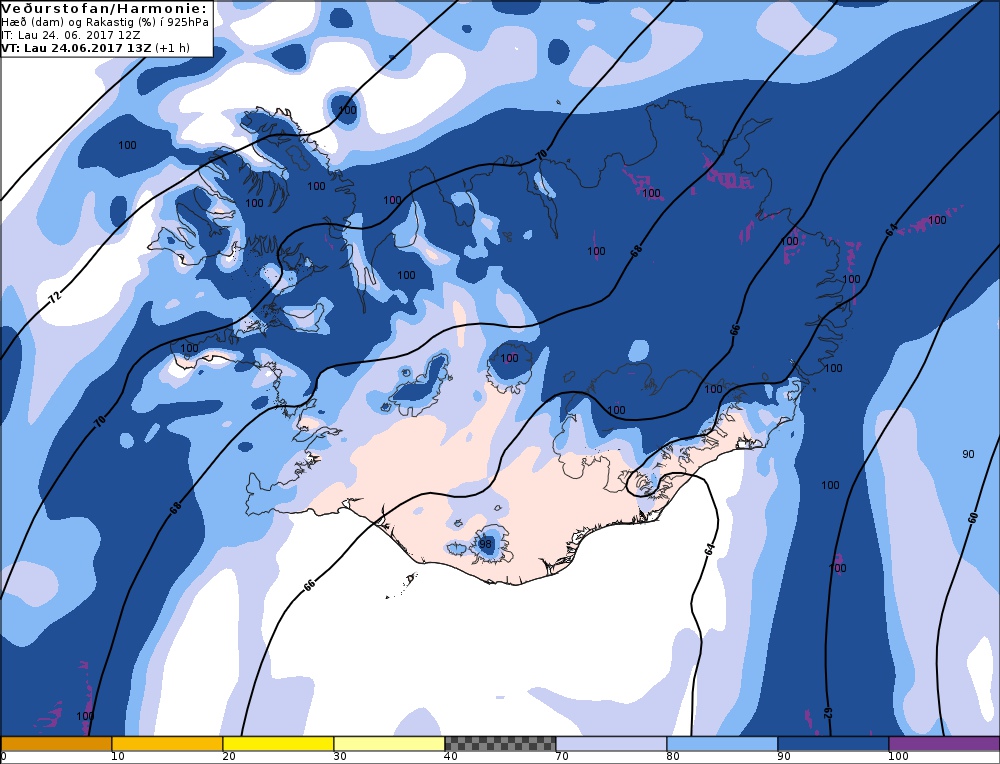Image resolution: width=1000 pixels, height=764 pixels.
Task: Click the 90 humidity value label
Action: tap(968, 454)
